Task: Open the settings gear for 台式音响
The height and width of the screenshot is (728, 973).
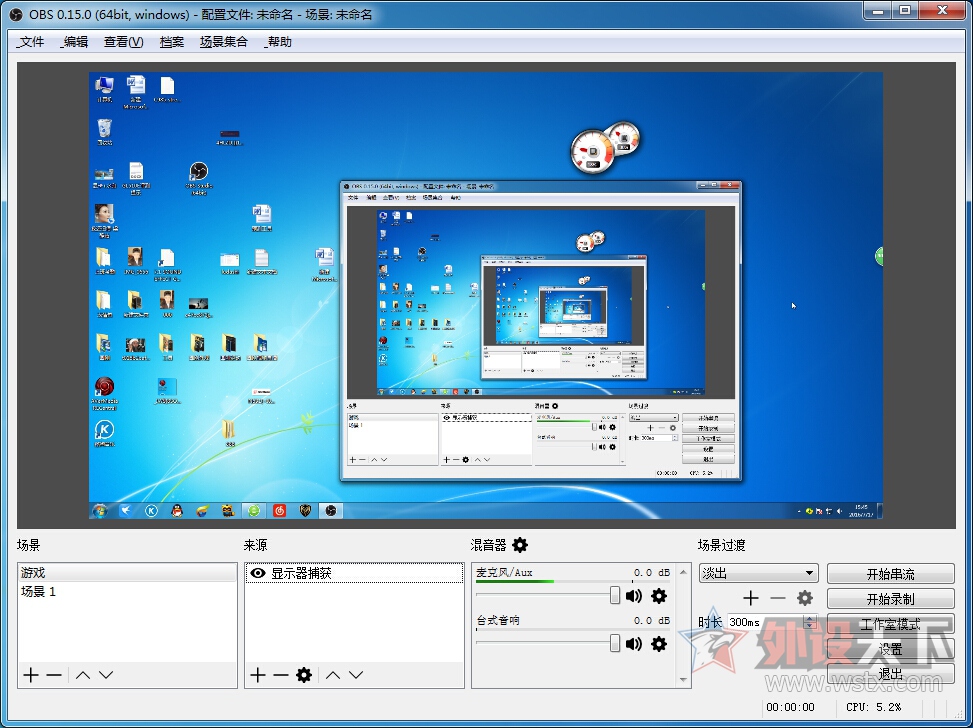Action: 659,644
